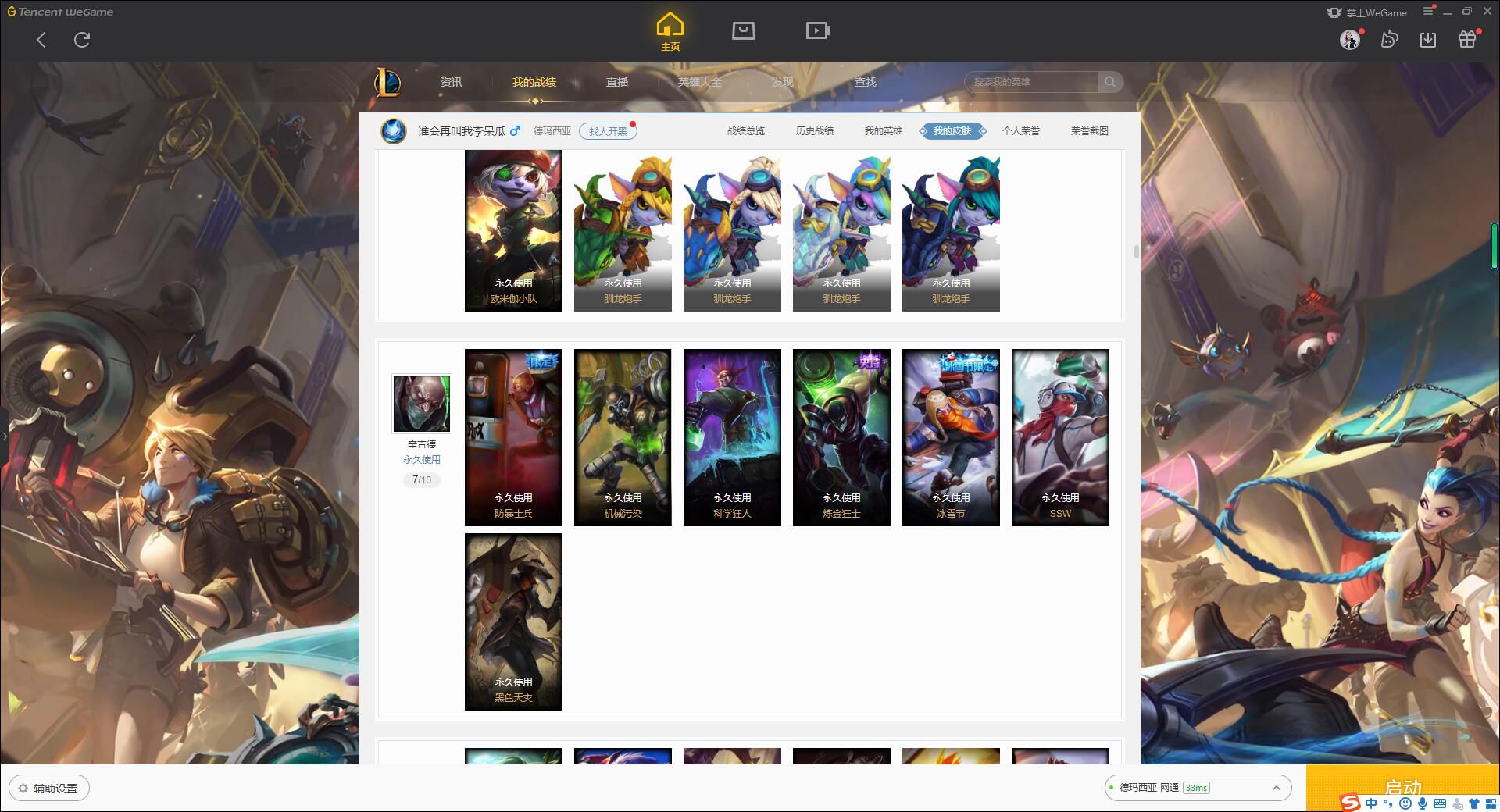The width and height of the screenshot is (1500, 812).
Task: Open the green-dragon 驯龙炮手 skin card
Action: (623, 231)
